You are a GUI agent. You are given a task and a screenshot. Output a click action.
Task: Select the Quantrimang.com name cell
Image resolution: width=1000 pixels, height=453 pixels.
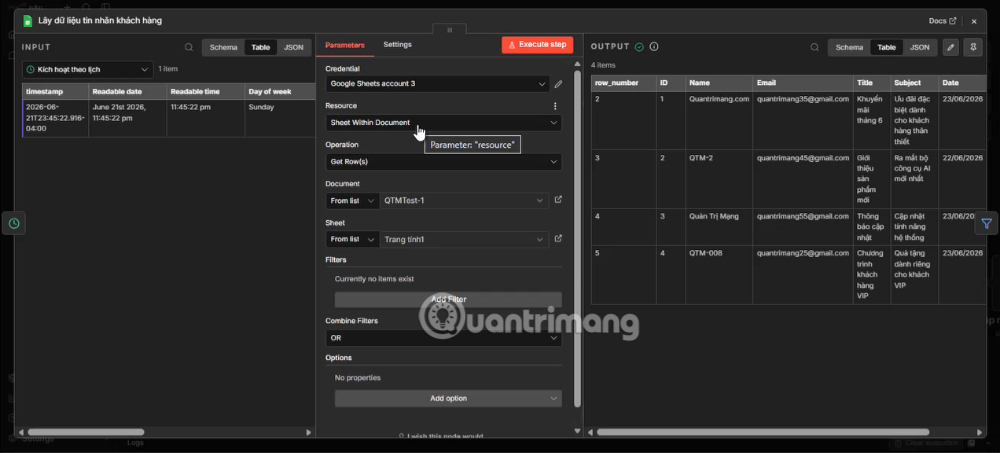pyautogui.click(x=719, y=121)
